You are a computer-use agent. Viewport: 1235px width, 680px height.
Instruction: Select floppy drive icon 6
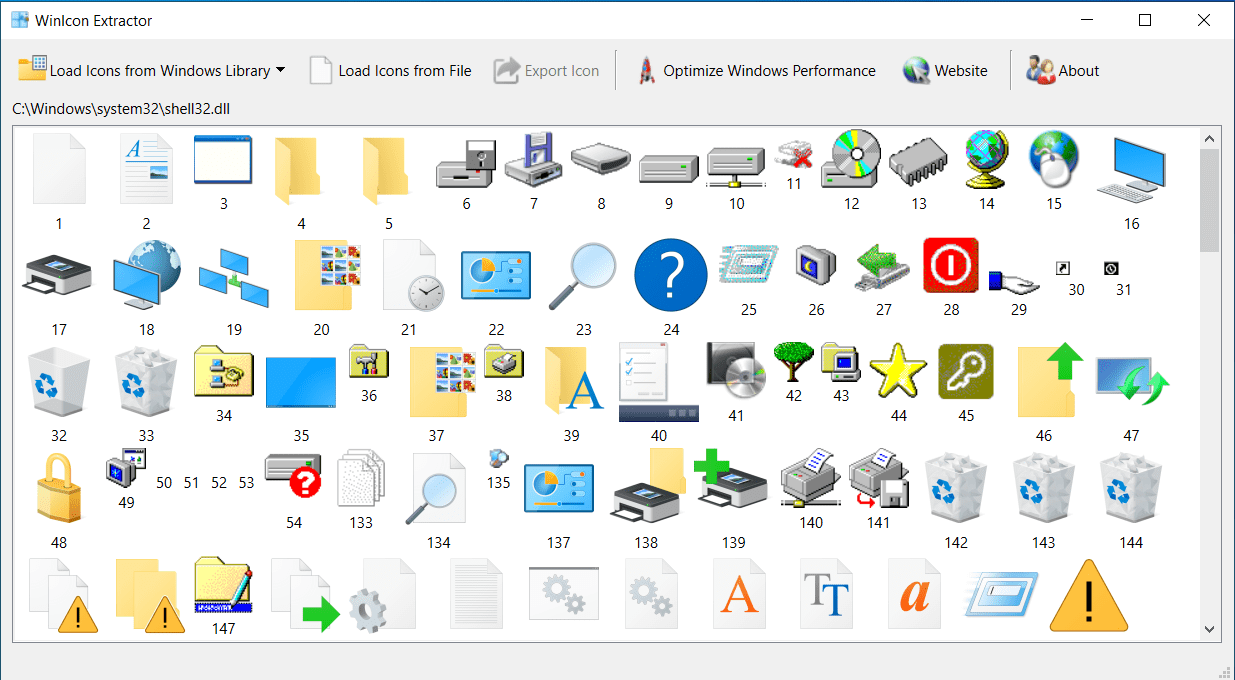click(467, 164)
